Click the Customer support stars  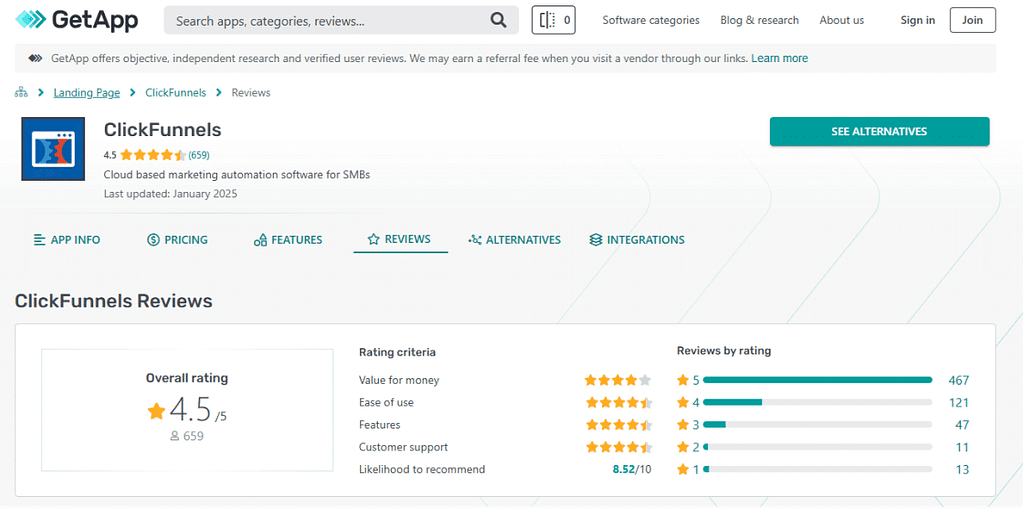pyautogui.click(x=617, y=447)
